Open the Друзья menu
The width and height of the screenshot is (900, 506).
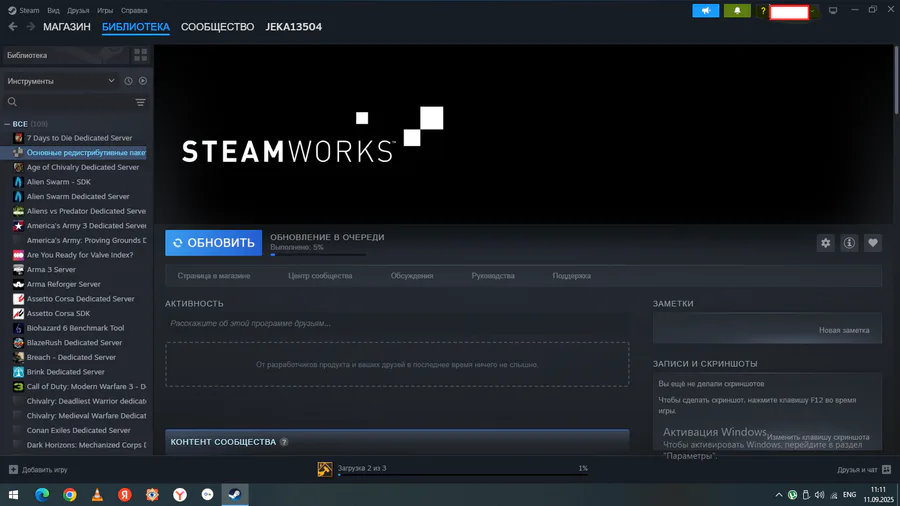78,10
